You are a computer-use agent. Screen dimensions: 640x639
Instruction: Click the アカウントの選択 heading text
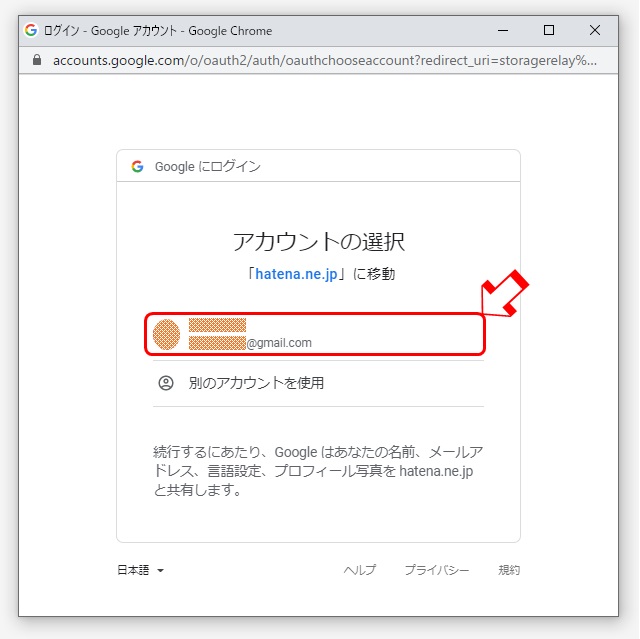click(318, 242)
